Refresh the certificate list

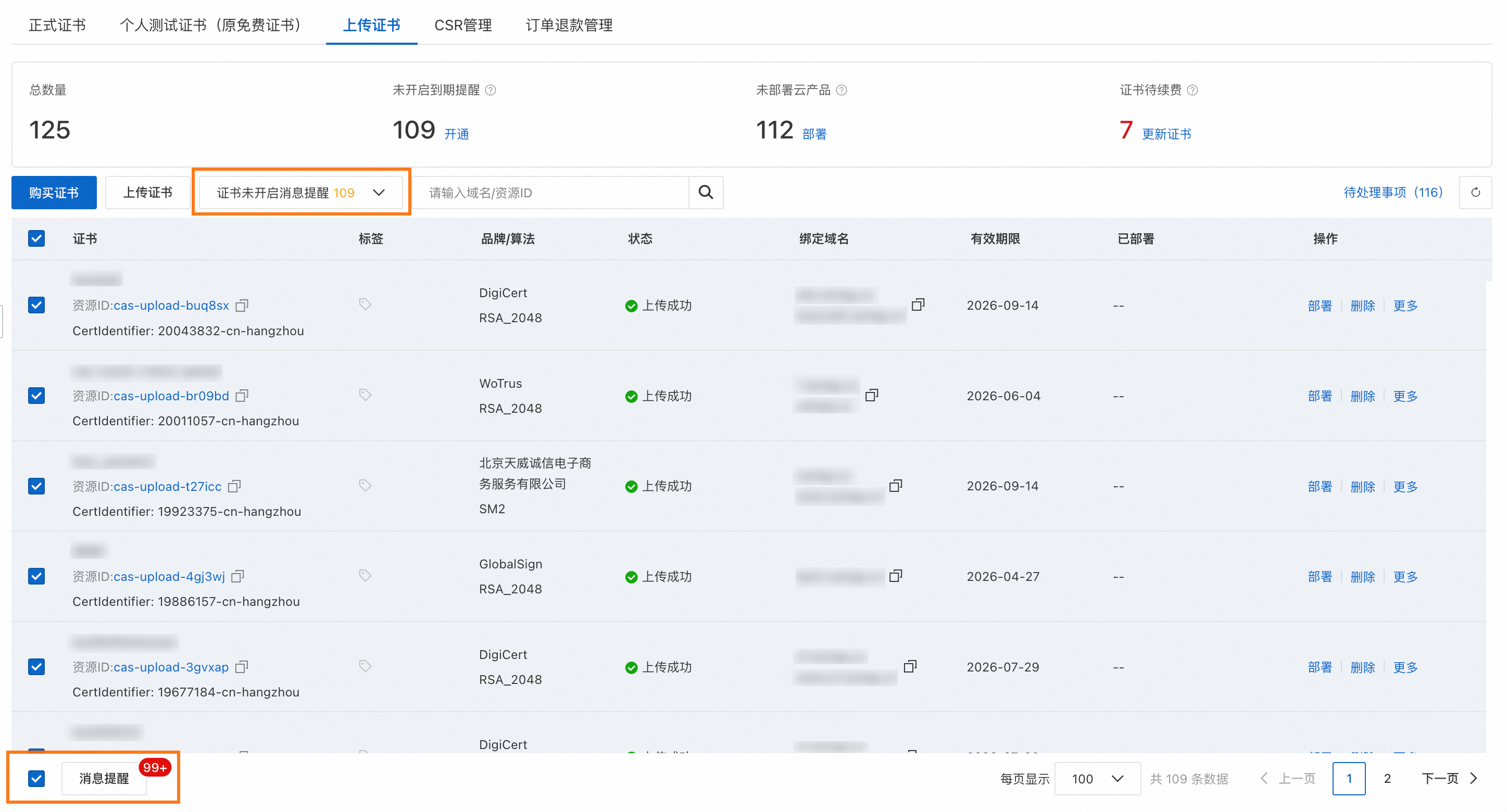(x=1475, y=193)
